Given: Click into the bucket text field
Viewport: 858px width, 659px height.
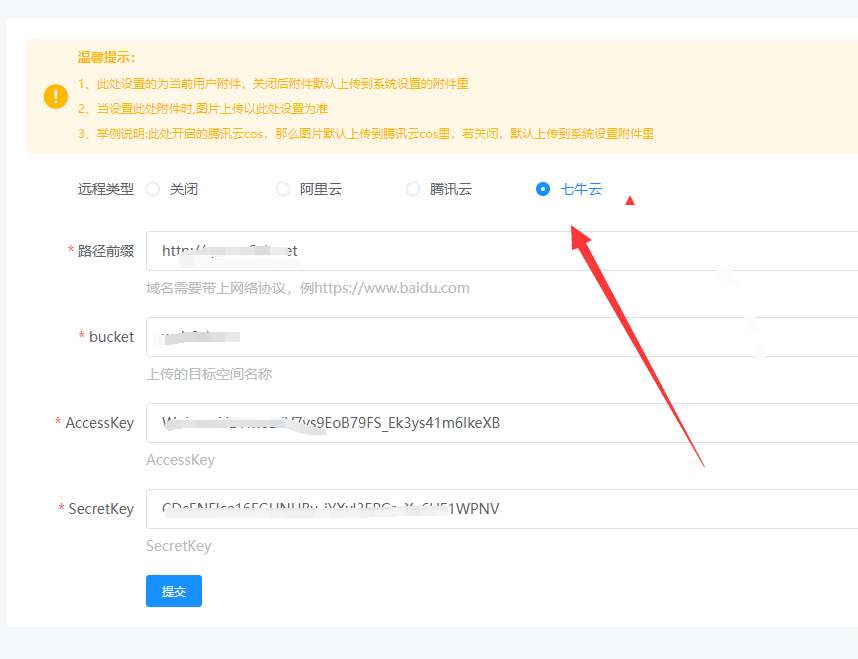Looking at the screenshot, I should (x=500, y=337).
